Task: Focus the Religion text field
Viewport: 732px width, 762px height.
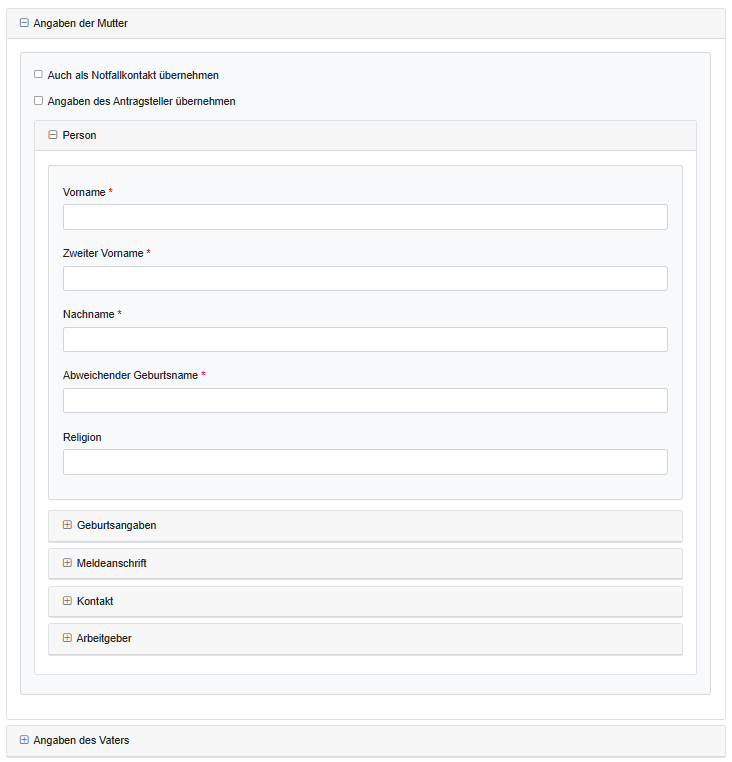Action: click(x=365, y=462)
